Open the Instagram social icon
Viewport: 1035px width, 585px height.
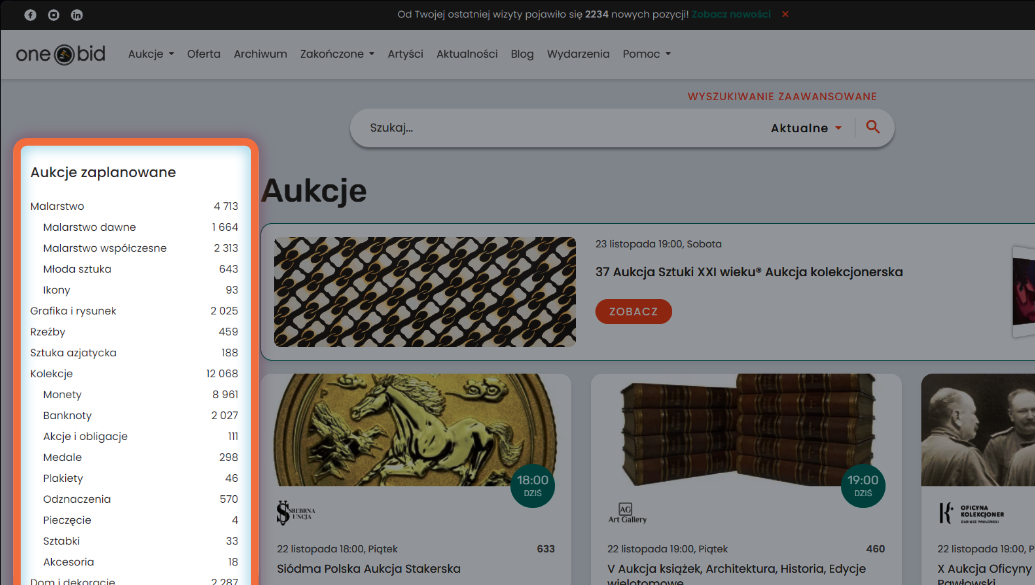53,15
